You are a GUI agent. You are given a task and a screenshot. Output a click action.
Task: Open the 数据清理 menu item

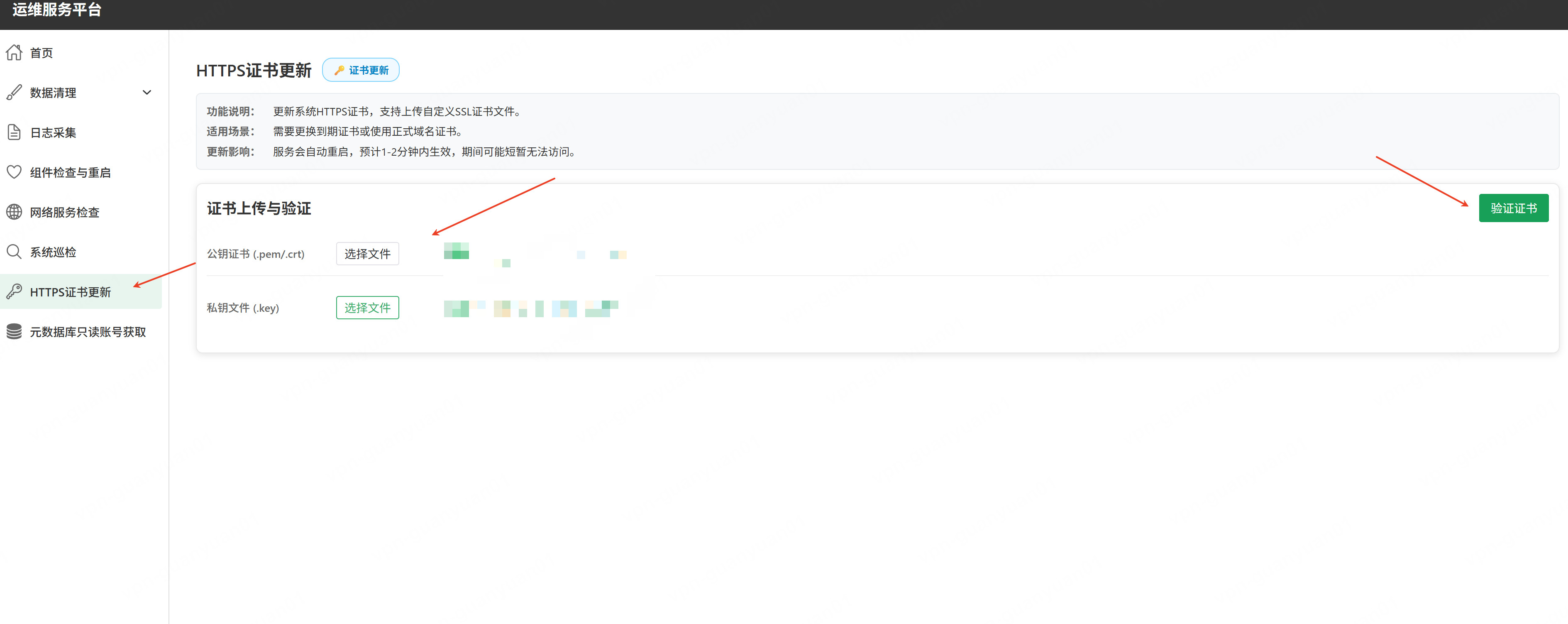[x=54, y=93]
